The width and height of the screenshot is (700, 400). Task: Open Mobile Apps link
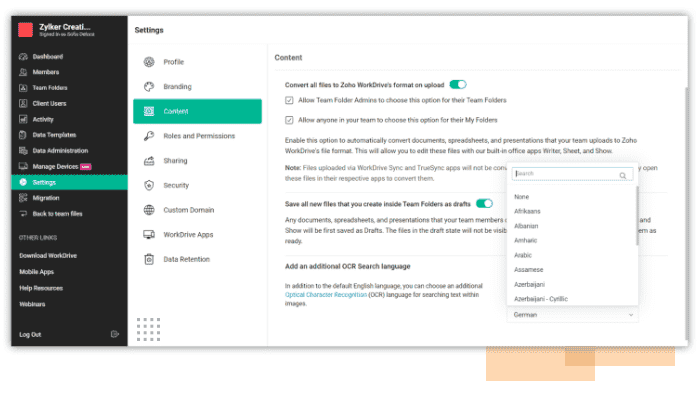pyautogui.click(x=36, y=272)
